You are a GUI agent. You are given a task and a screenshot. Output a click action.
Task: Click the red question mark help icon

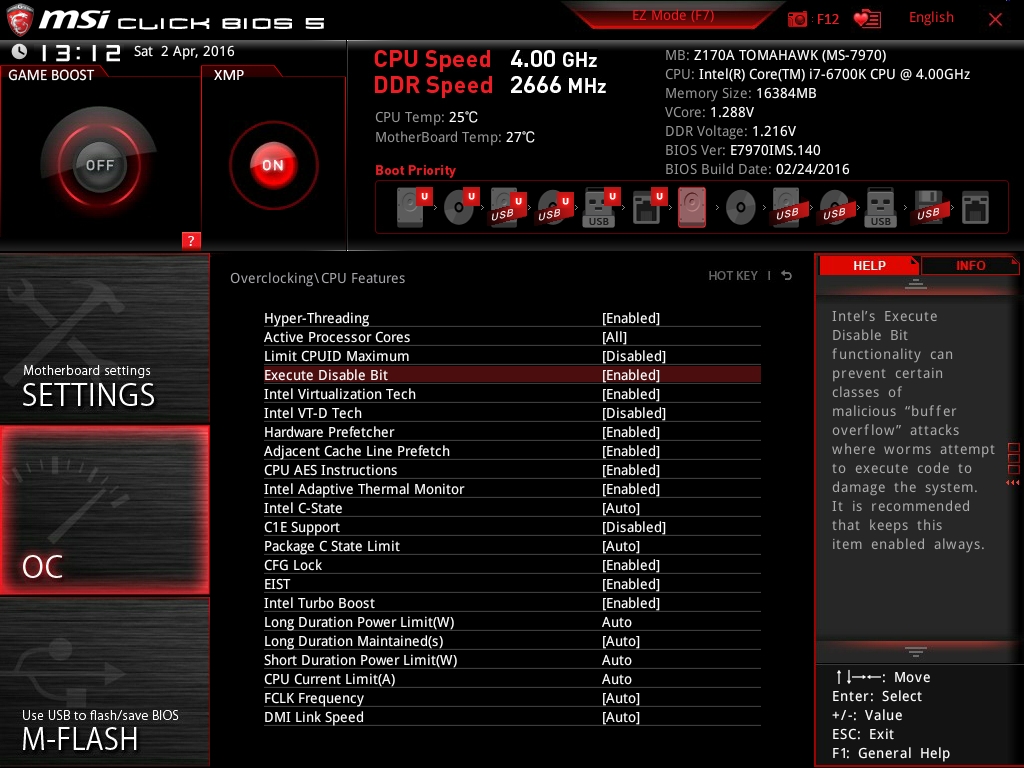click(x=191, y=240)
